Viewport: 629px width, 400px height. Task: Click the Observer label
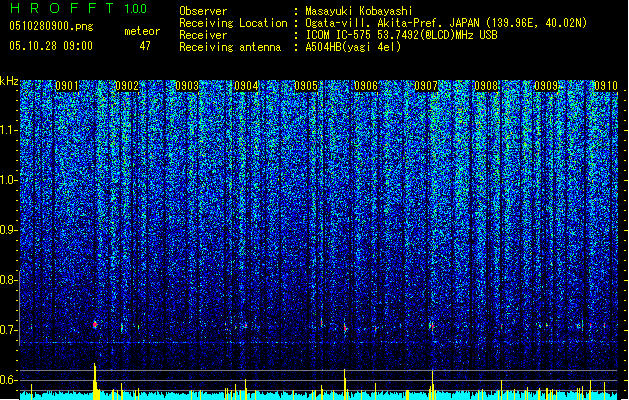[203, 11]
